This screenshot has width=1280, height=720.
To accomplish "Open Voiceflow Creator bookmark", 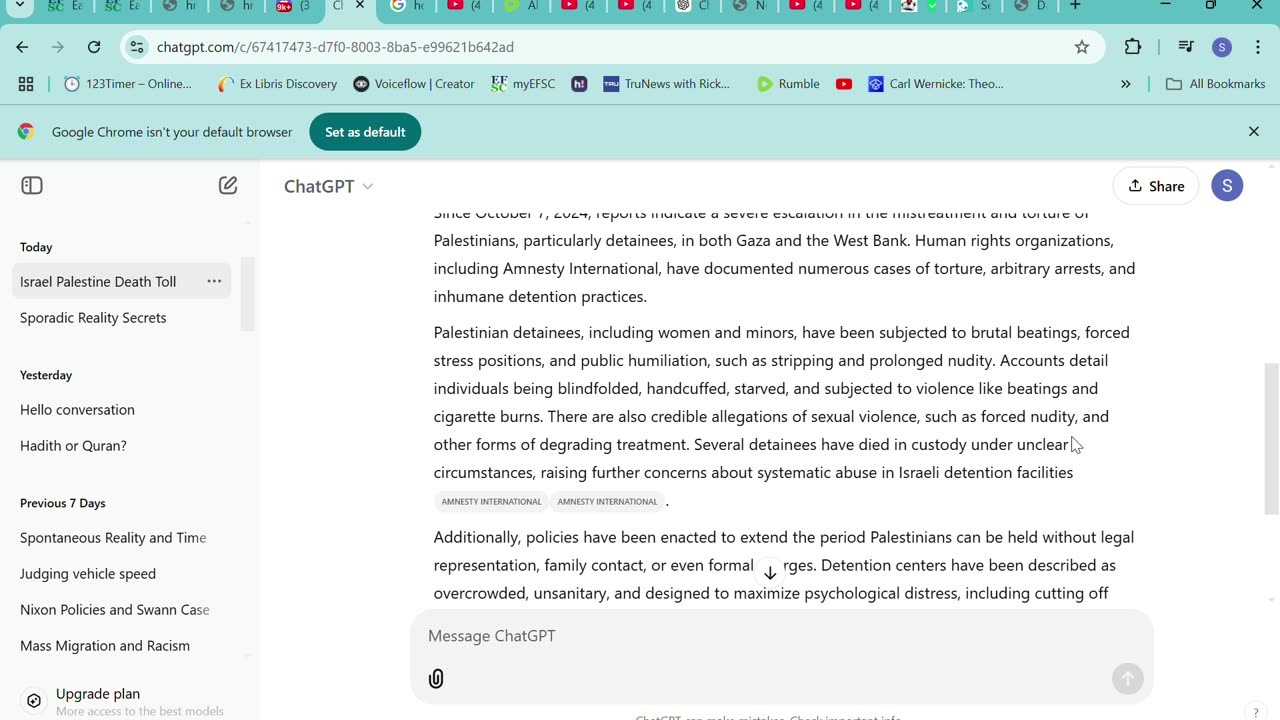I will 414,84.
